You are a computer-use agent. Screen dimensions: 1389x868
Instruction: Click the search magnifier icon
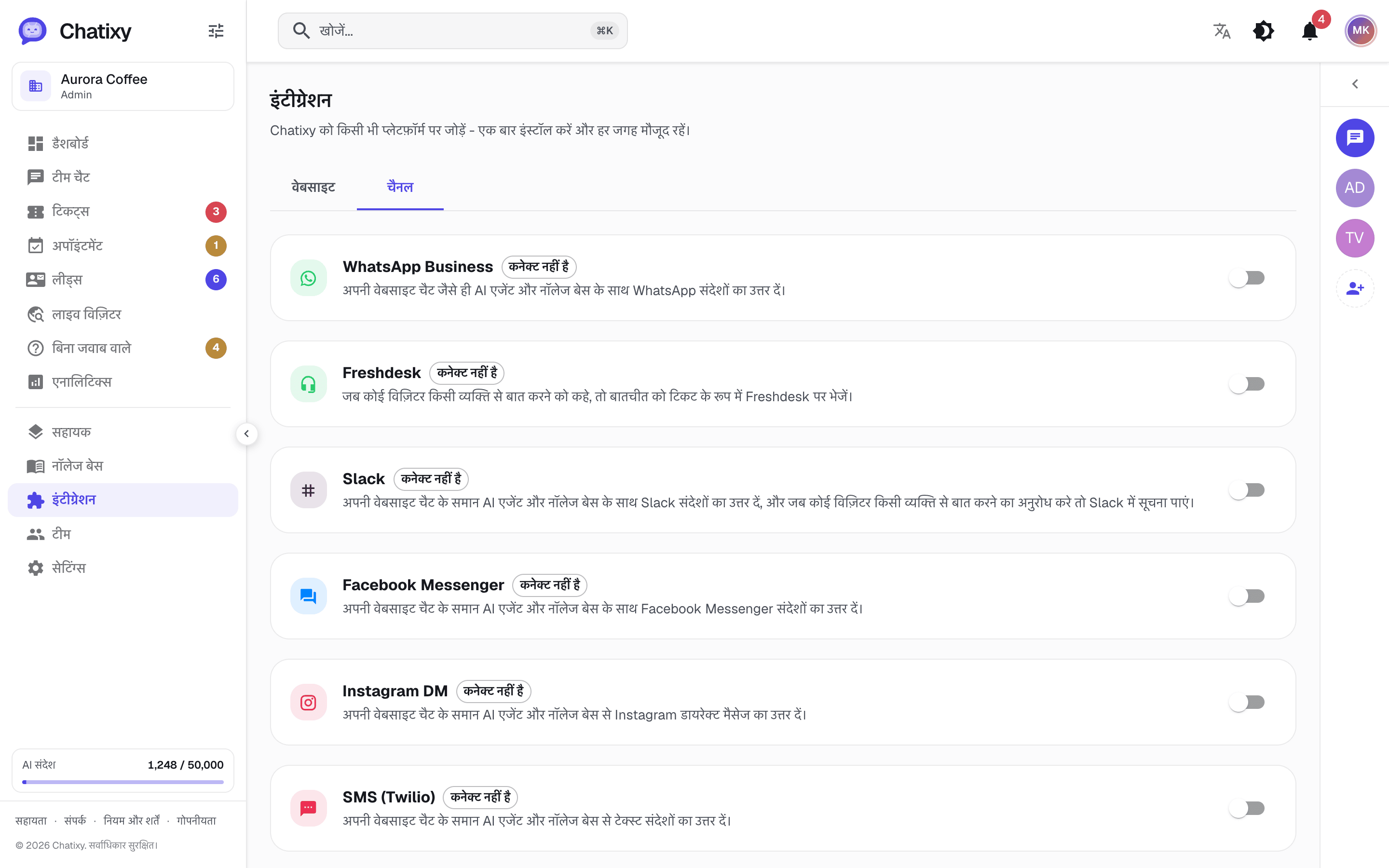click(x=301, y=30)
